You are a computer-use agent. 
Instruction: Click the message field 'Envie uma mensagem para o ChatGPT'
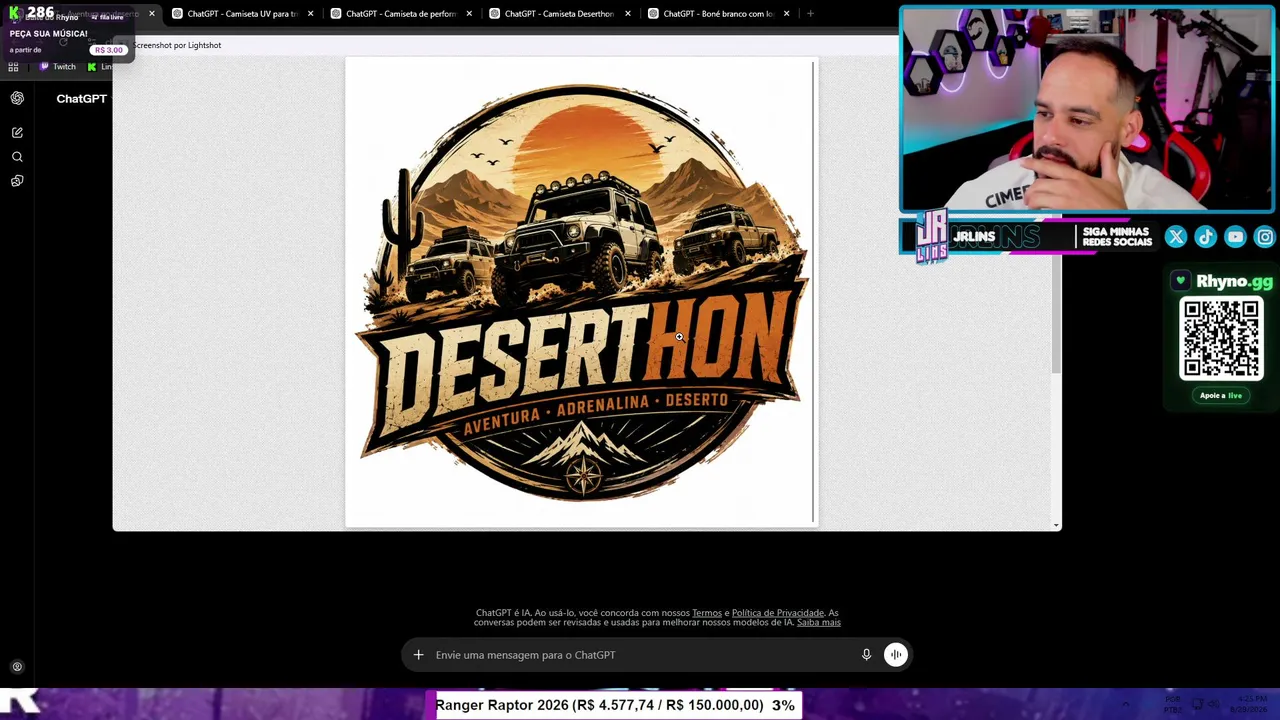tap(640, 655)
